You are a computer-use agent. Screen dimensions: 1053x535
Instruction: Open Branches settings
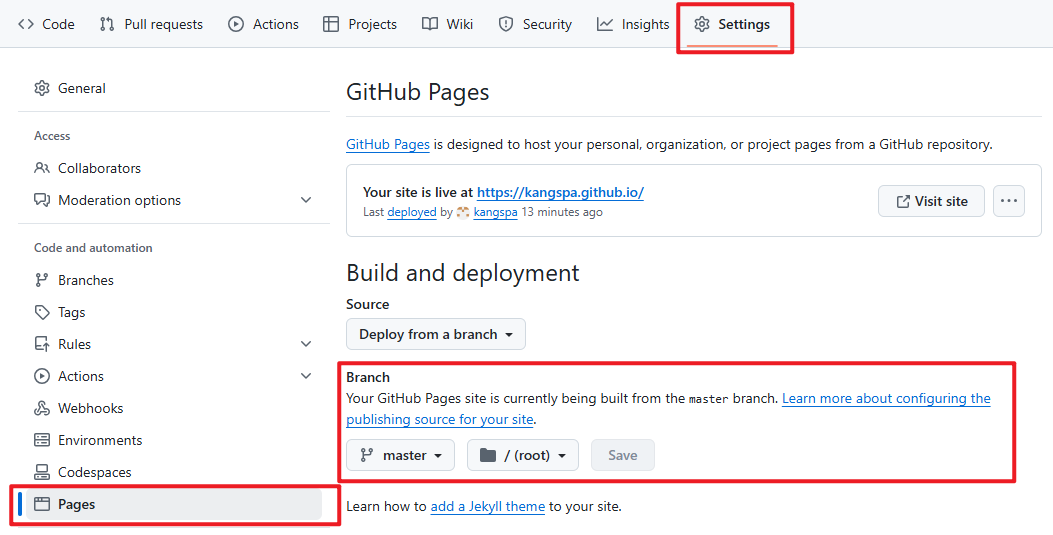[x=173, y=280]
